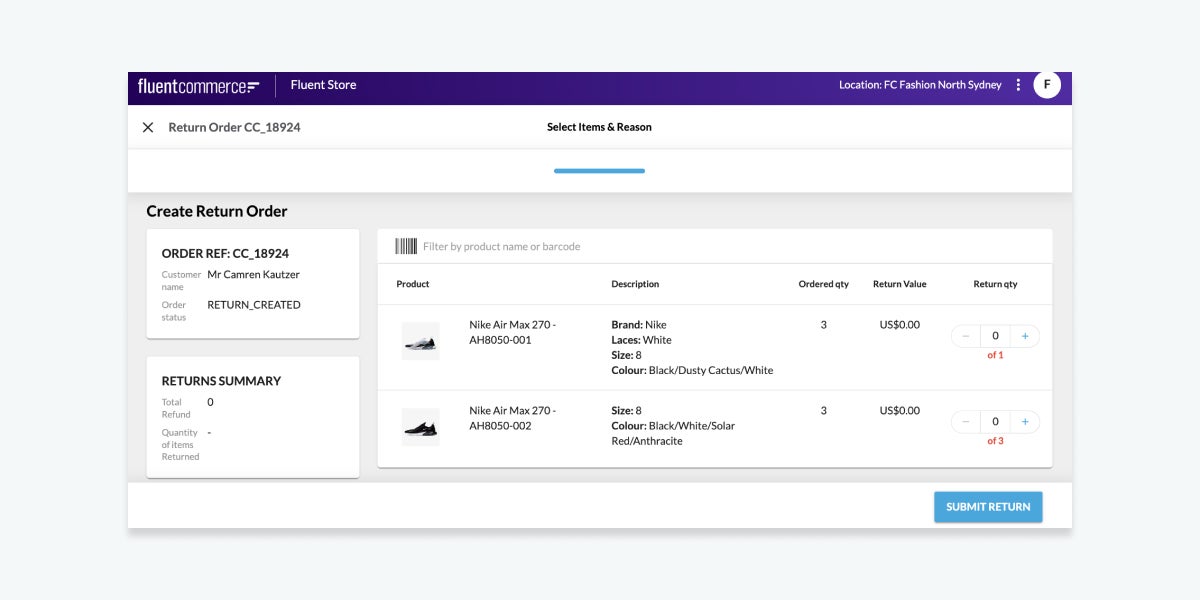
Task: Click the F profile avatar
Action: 1047,85
